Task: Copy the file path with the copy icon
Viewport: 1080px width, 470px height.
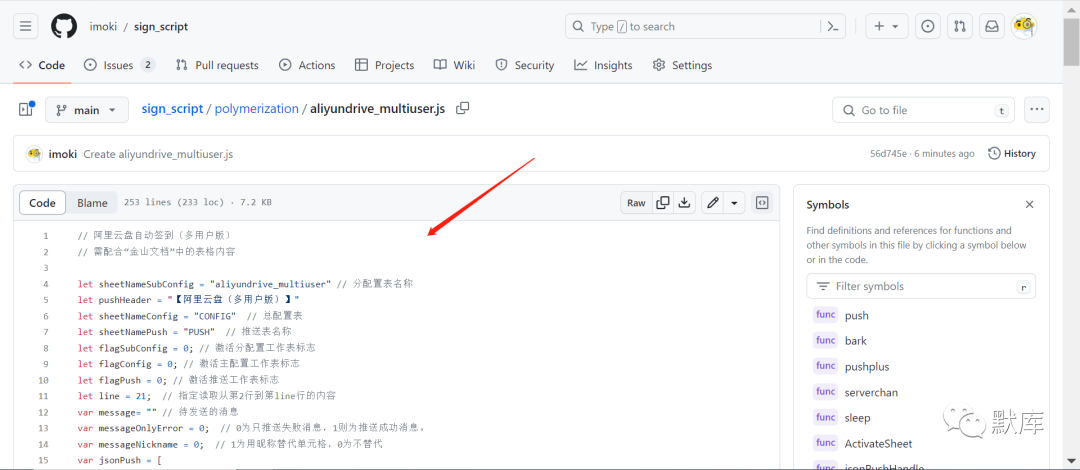Action: coord(463,108)
